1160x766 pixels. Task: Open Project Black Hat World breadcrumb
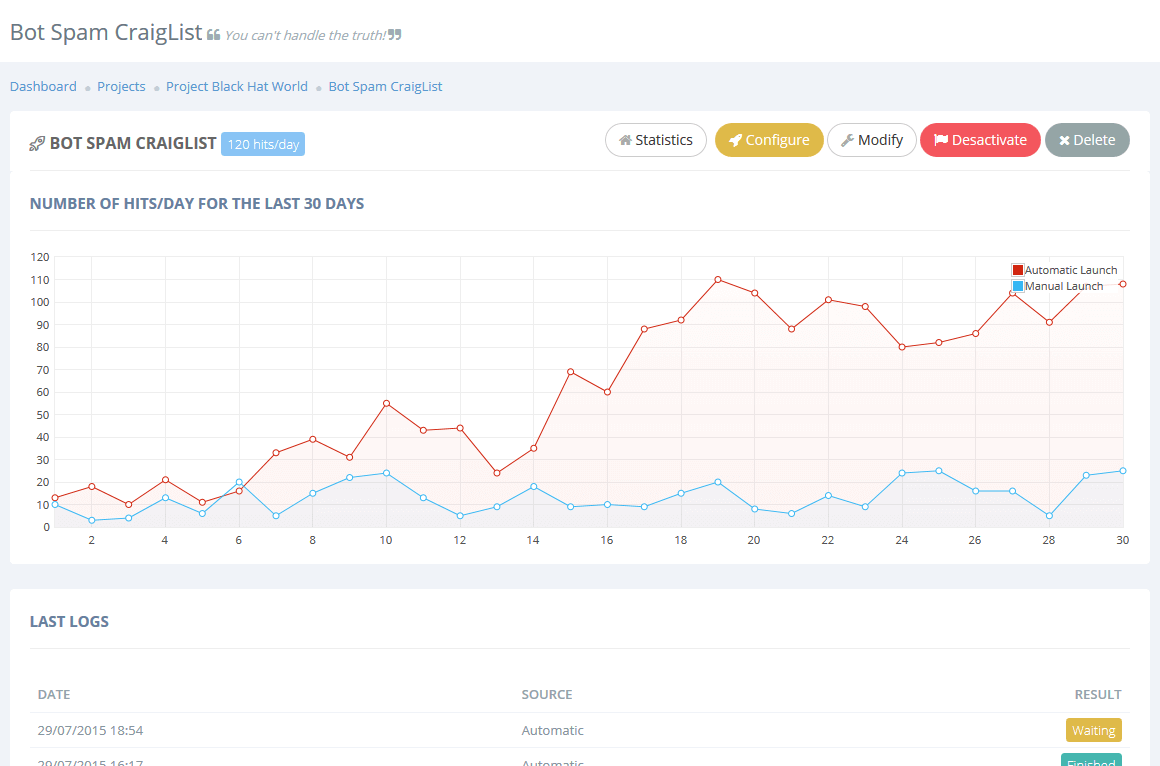click(x=237, y=87)
